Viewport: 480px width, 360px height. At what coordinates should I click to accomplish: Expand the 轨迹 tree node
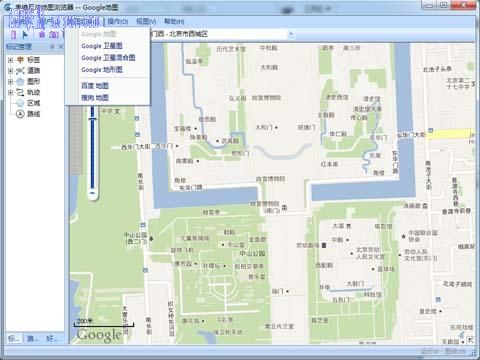click(x=10, y=92)
